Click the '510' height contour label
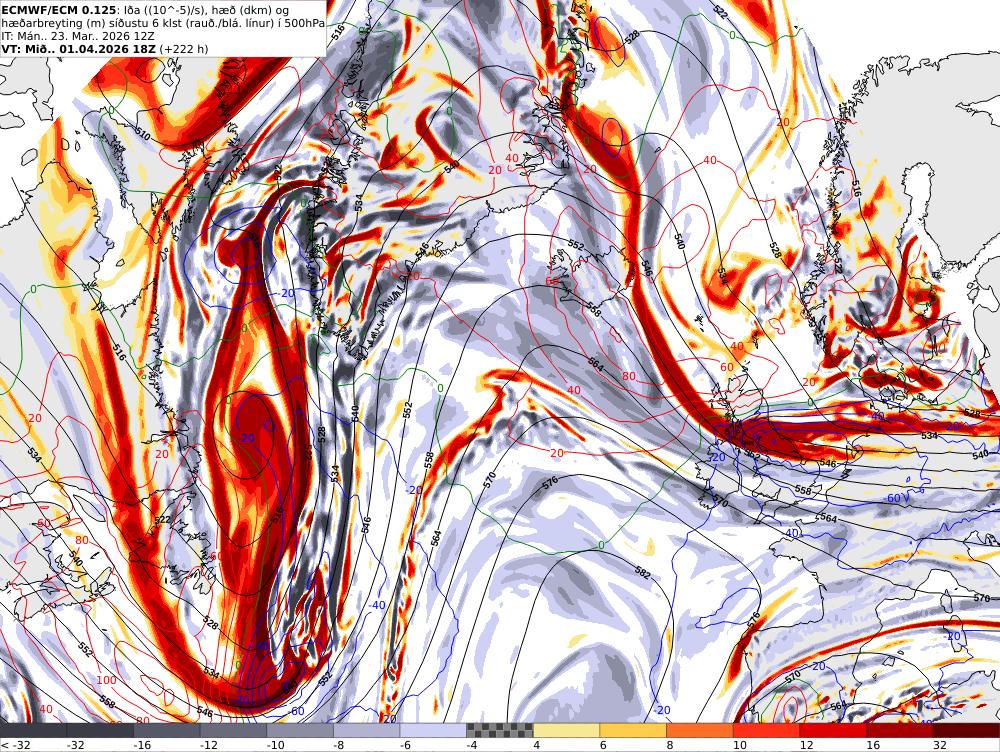1000x752 pixels. click(x=143, y=135)
